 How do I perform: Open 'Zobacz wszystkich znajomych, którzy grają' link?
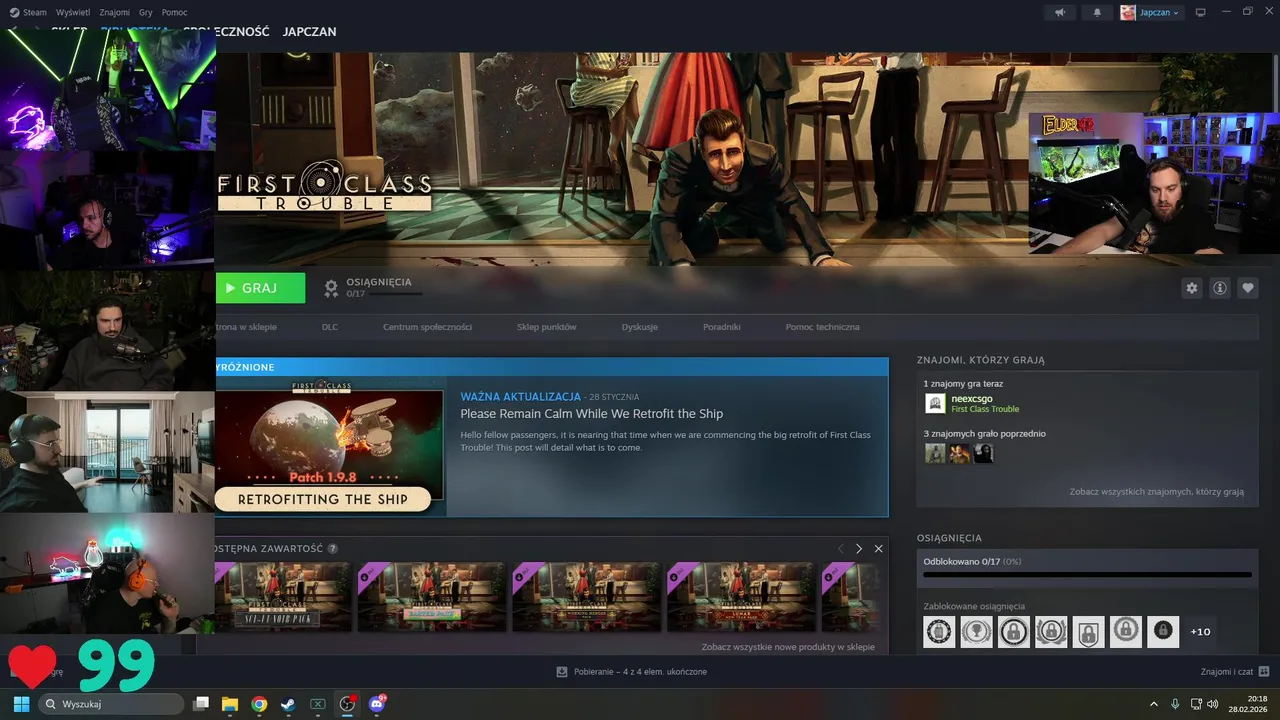pos(1156,492)
